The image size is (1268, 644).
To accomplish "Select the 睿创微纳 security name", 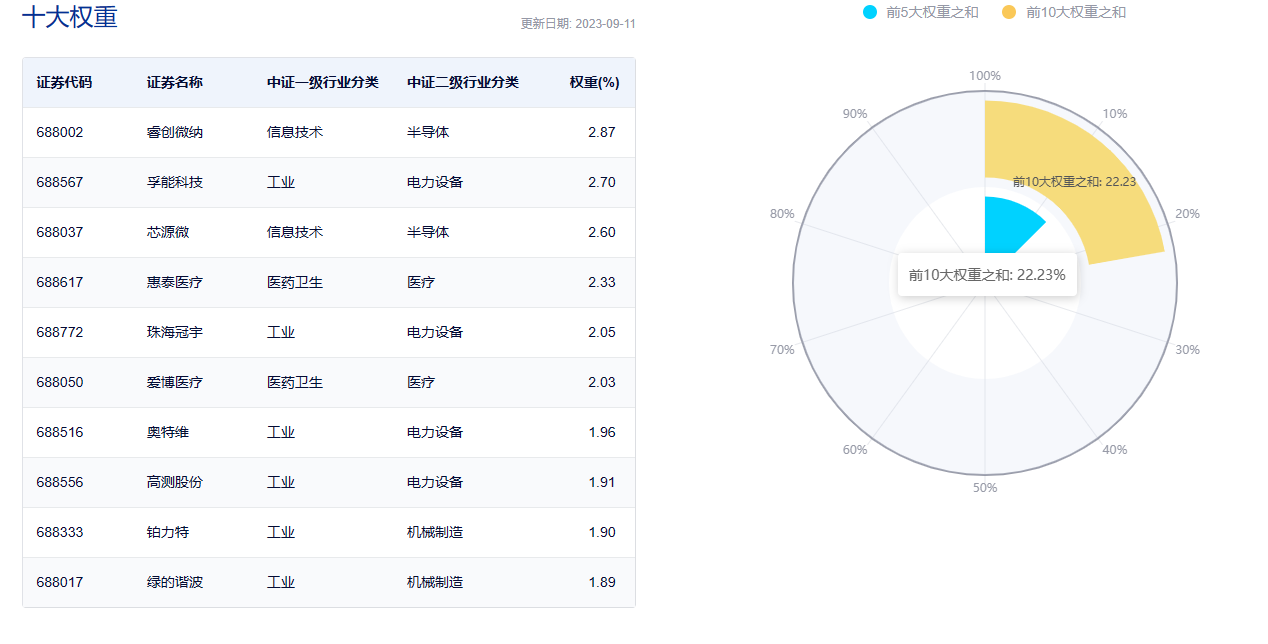I will (x=174, y=132).
